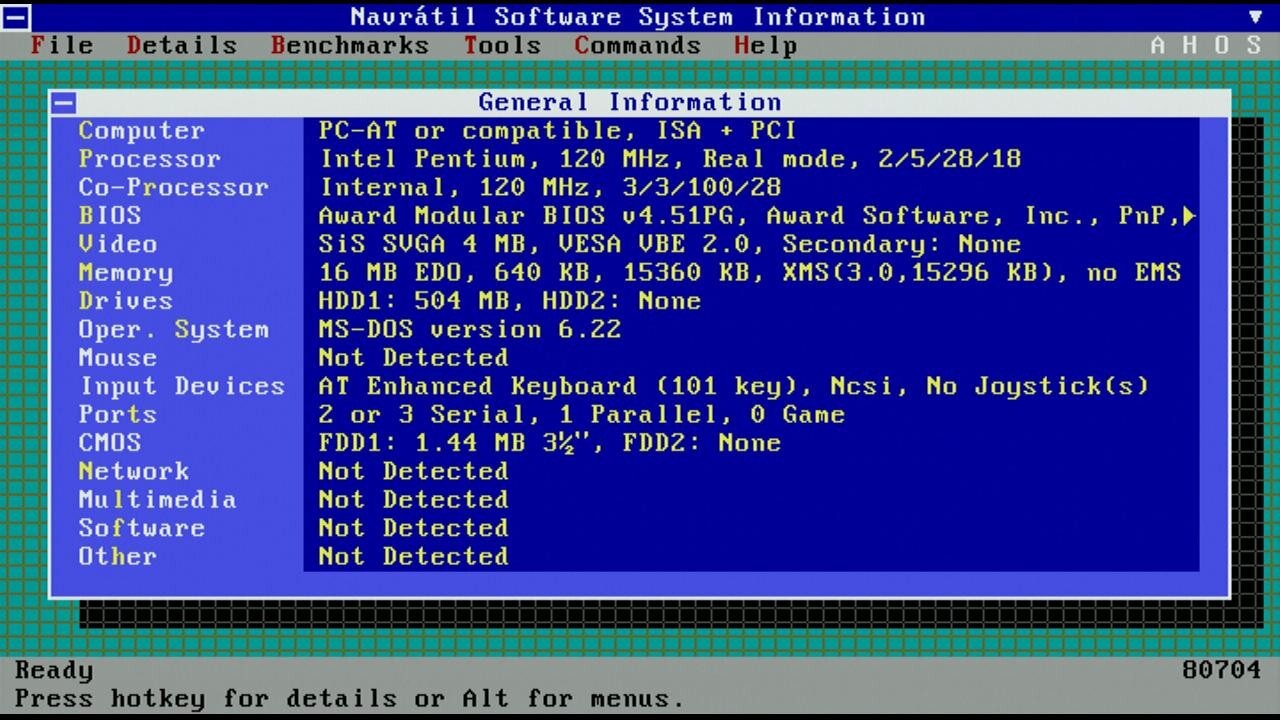The height and width of the screenshot is (720, 1280).
Task: Select the BIOS row label
Action: click(110, 215)
